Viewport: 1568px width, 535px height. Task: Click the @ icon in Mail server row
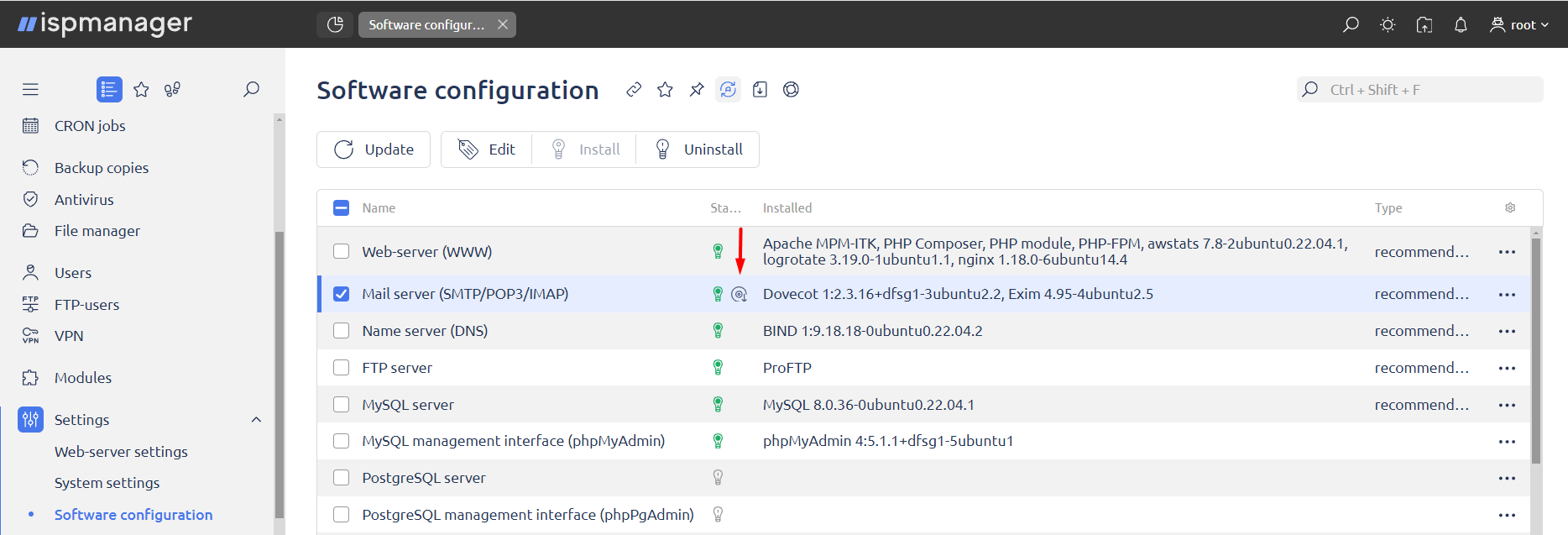(x=739, y=294)
